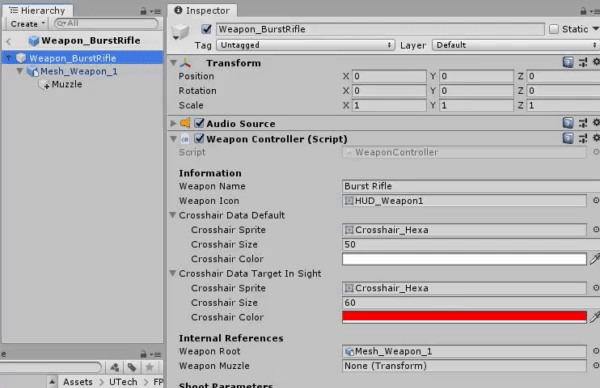
Task: Lock the Inspector panel
Action: [x=583, y=11]
